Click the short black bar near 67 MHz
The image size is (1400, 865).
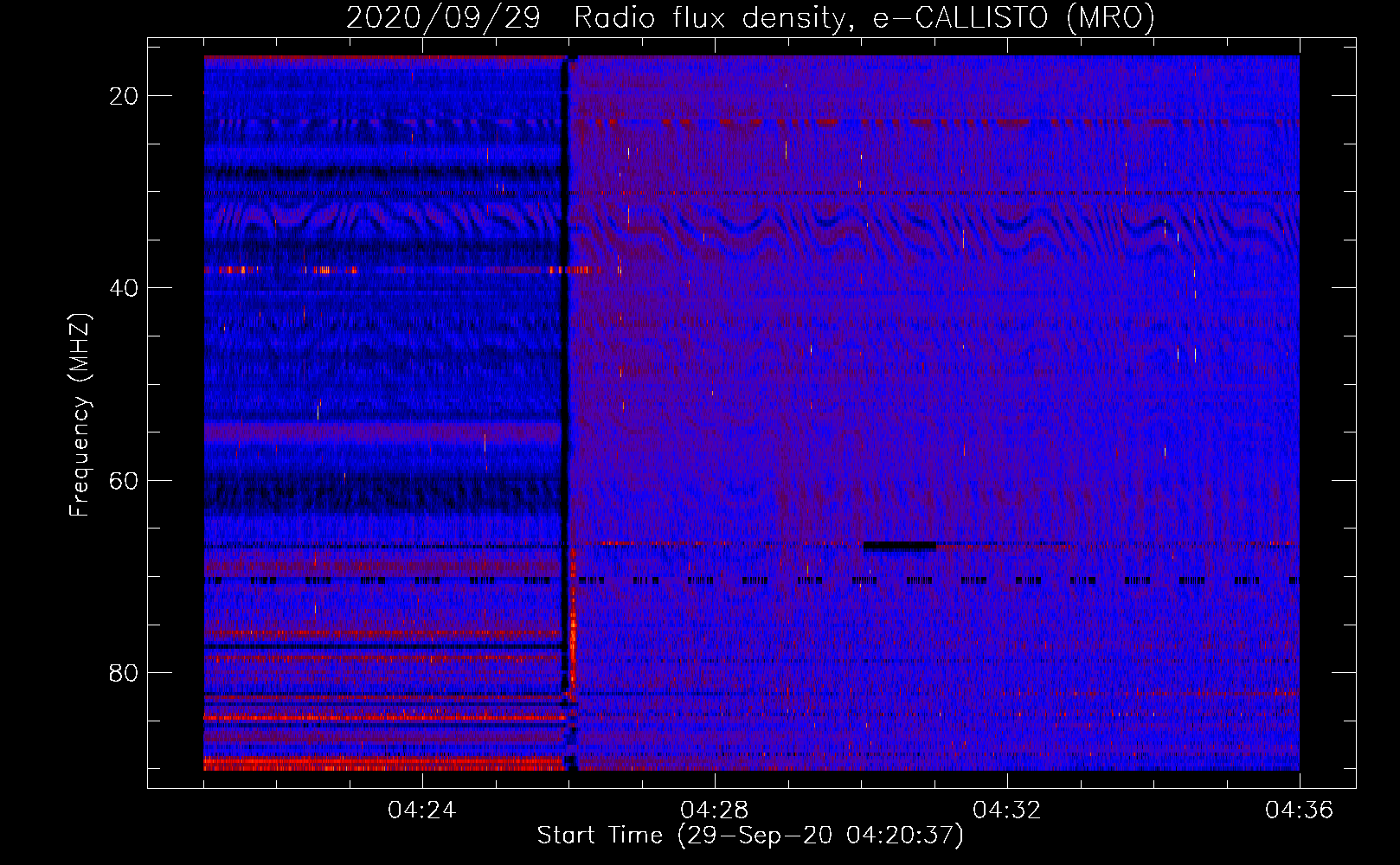pyautogui.click(x=900, y=546)
